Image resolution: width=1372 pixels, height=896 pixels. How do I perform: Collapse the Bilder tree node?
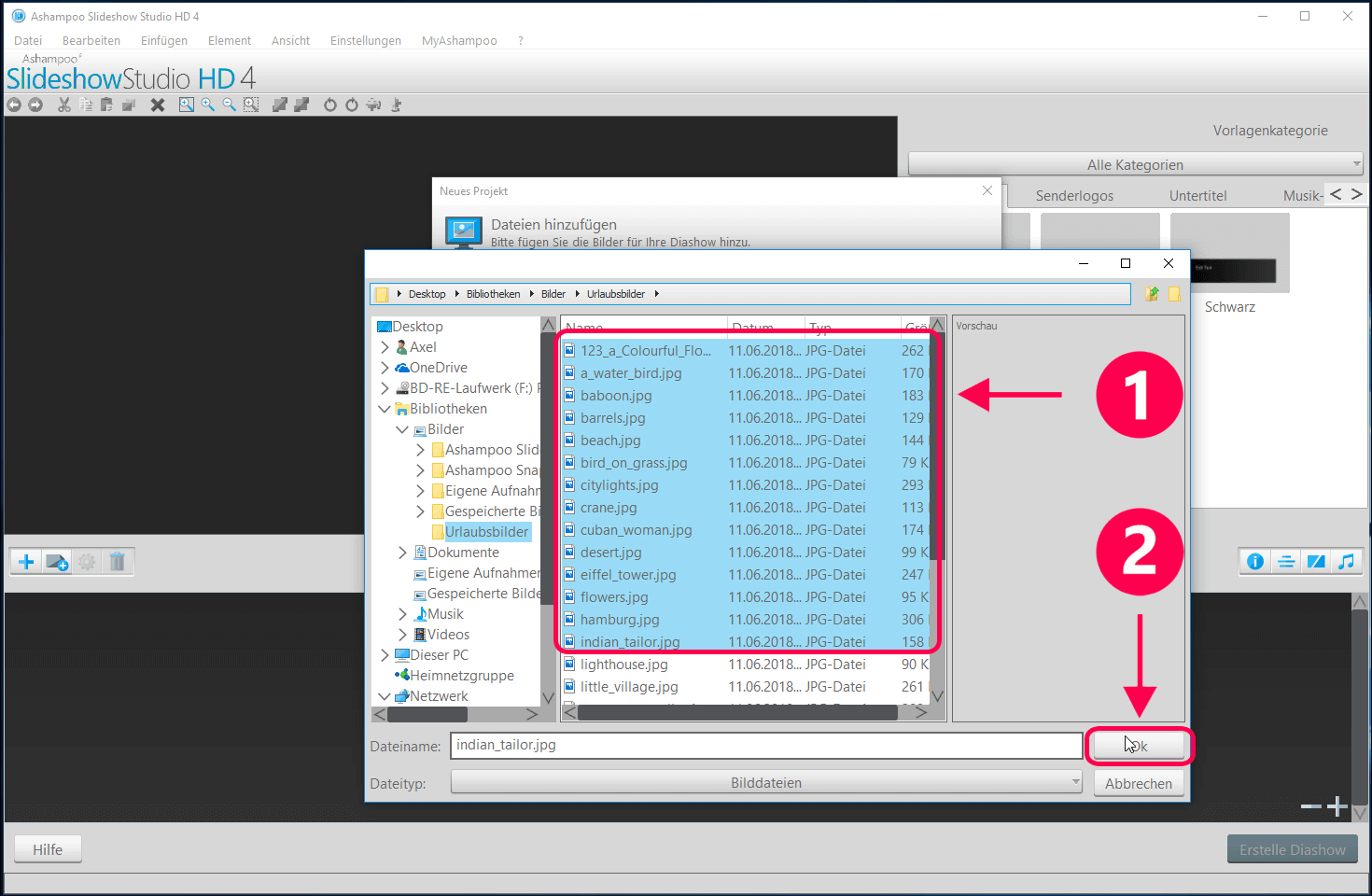(x=402, y=429)
